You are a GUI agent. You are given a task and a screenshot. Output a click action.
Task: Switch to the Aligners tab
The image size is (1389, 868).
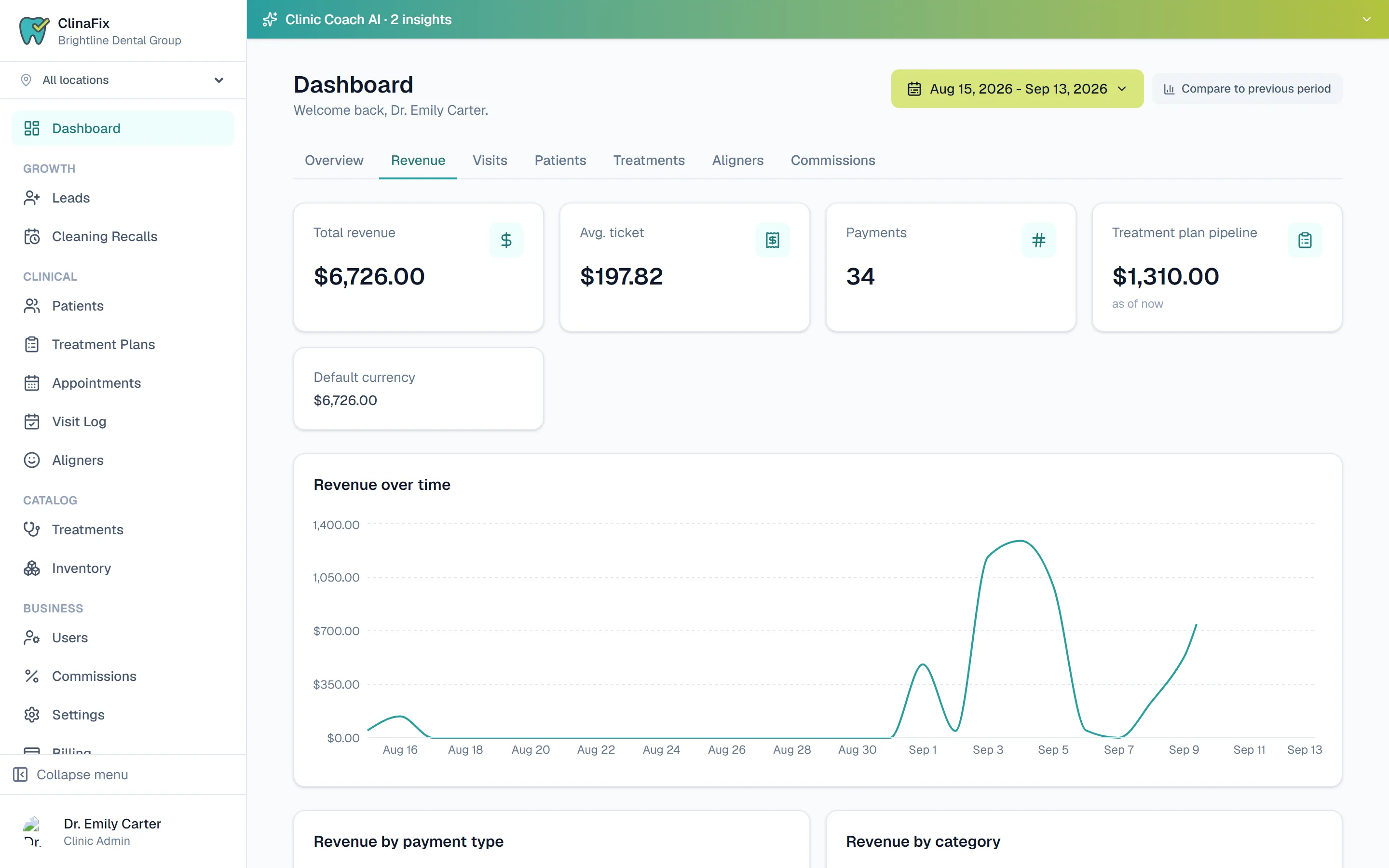pyautogui.click(x=737, y=160)
